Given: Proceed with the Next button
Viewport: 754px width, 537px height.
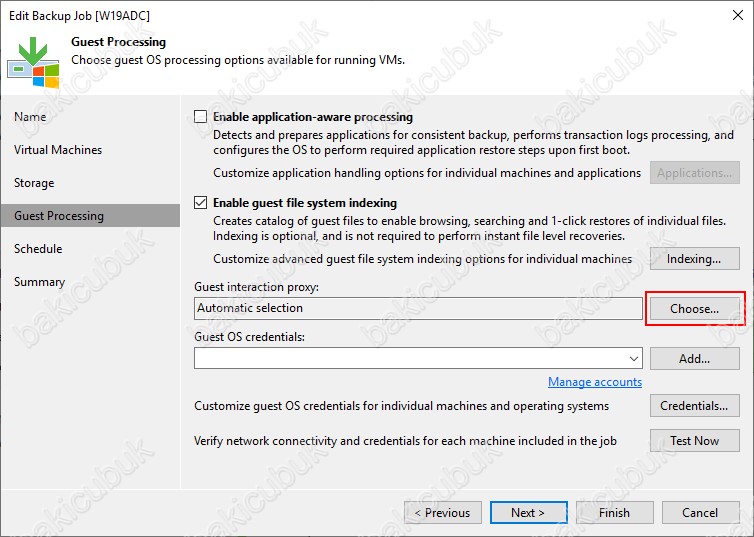Looking at the screenshot, I should click(528, 513).
